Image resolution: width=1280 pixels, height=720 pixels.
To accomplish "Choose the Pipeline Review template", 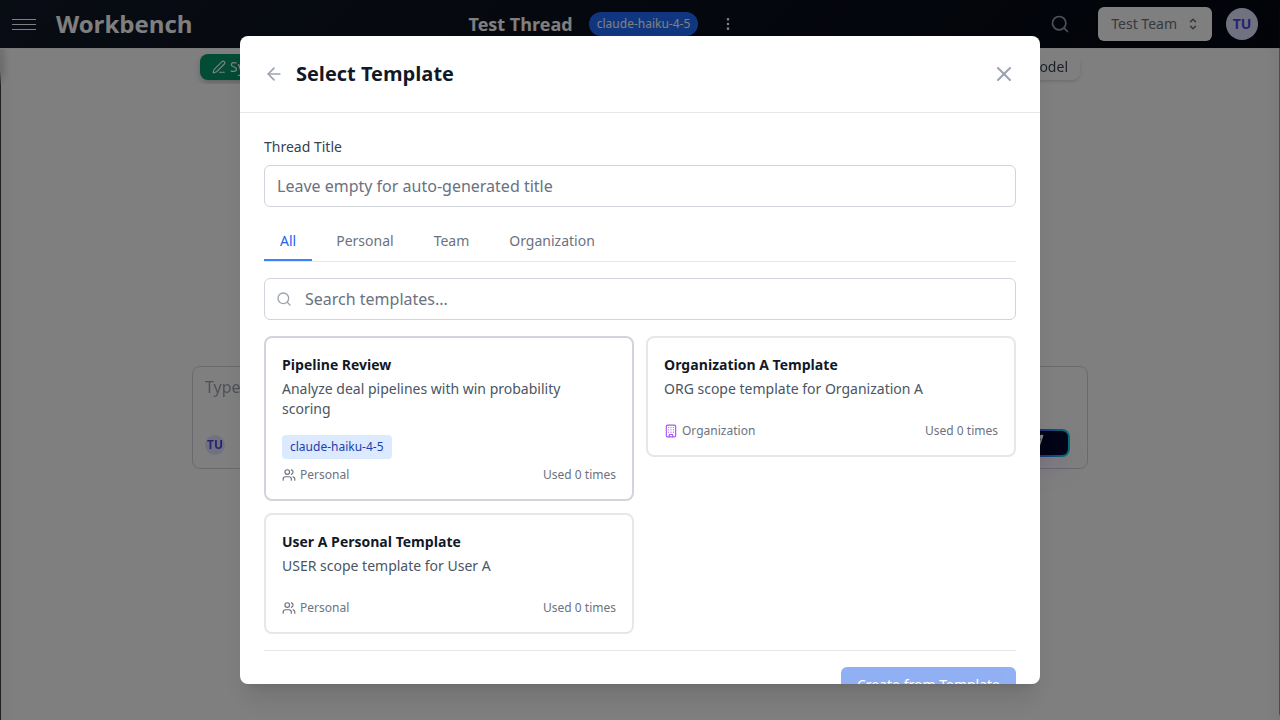I will [x=448, y=417].
